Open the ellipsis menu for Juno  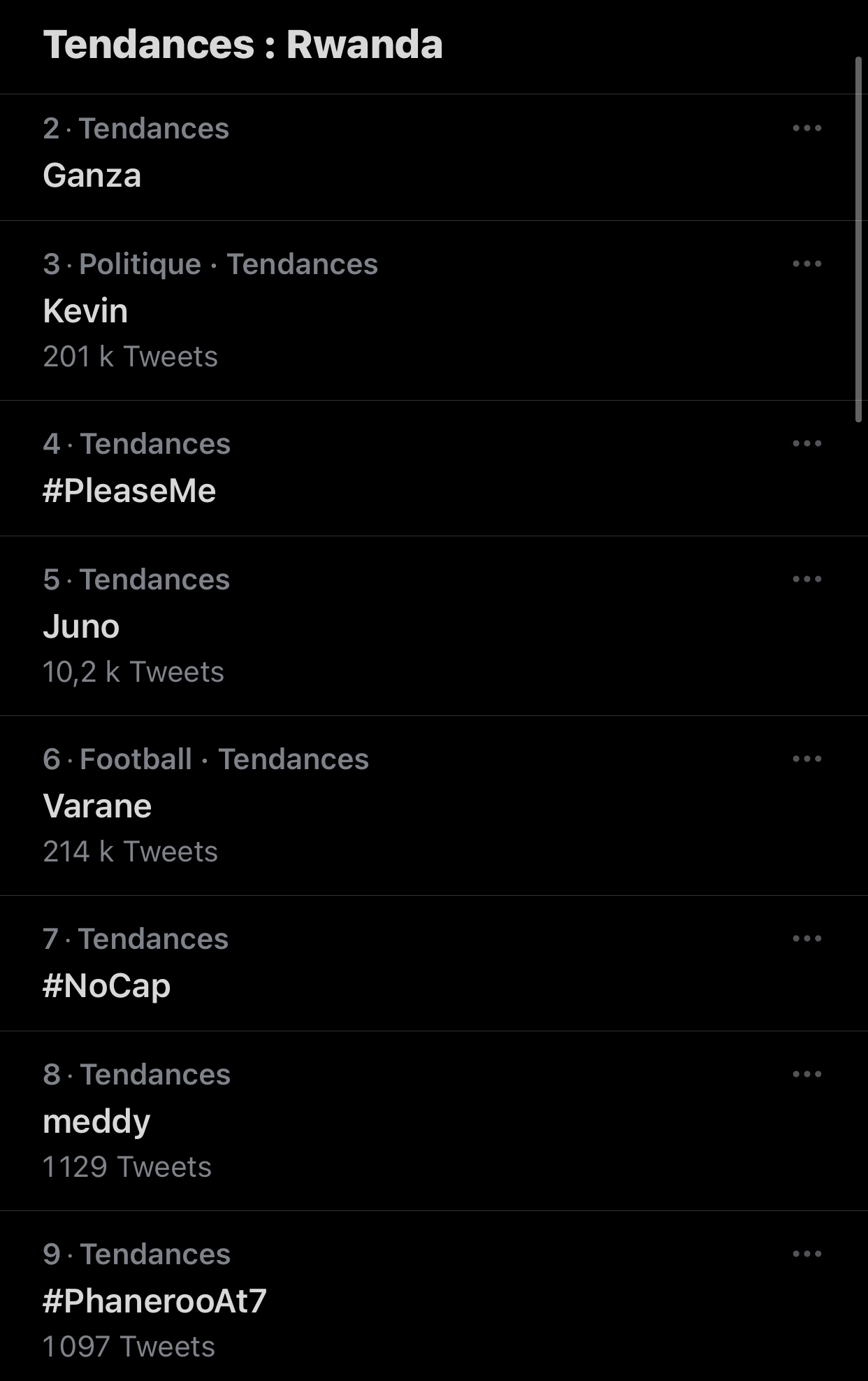[x=806, y=580]
